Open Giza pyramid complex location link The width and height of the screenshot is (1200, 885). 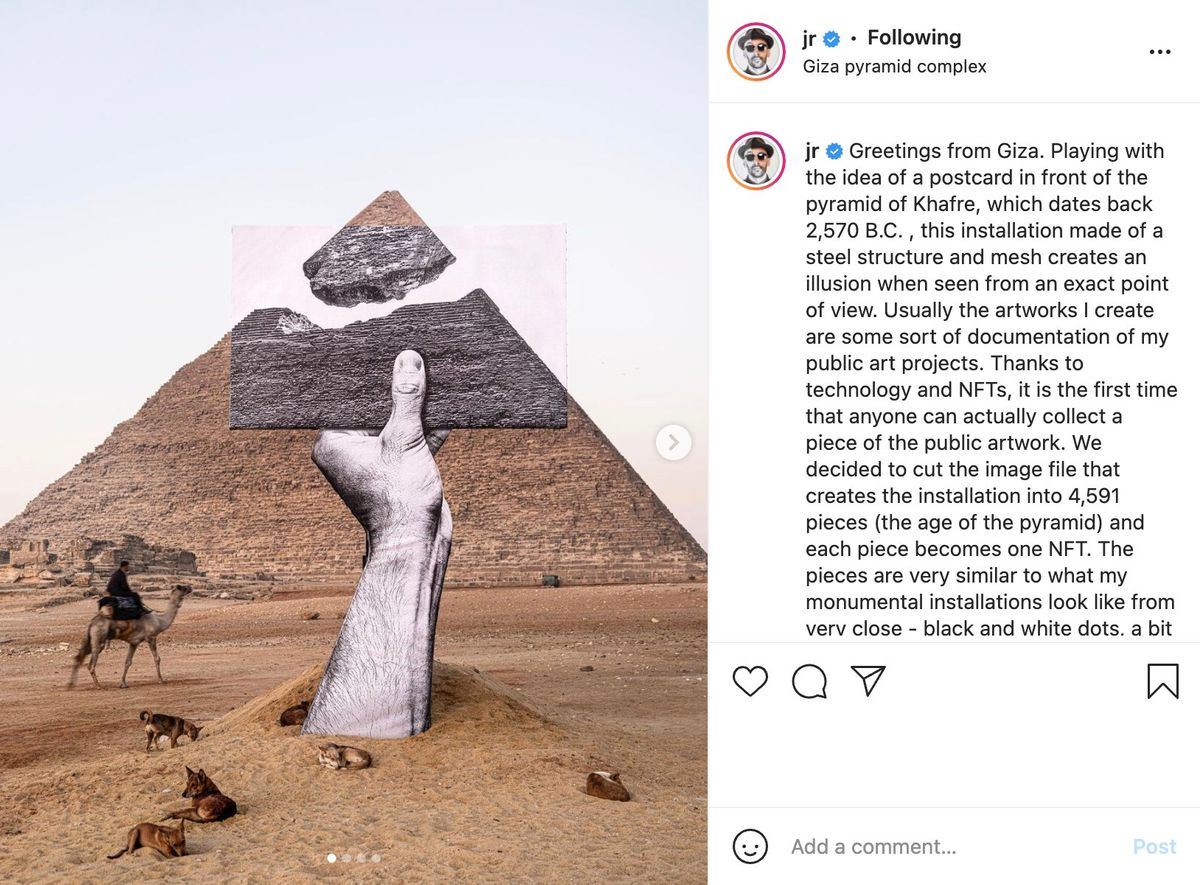894,67
